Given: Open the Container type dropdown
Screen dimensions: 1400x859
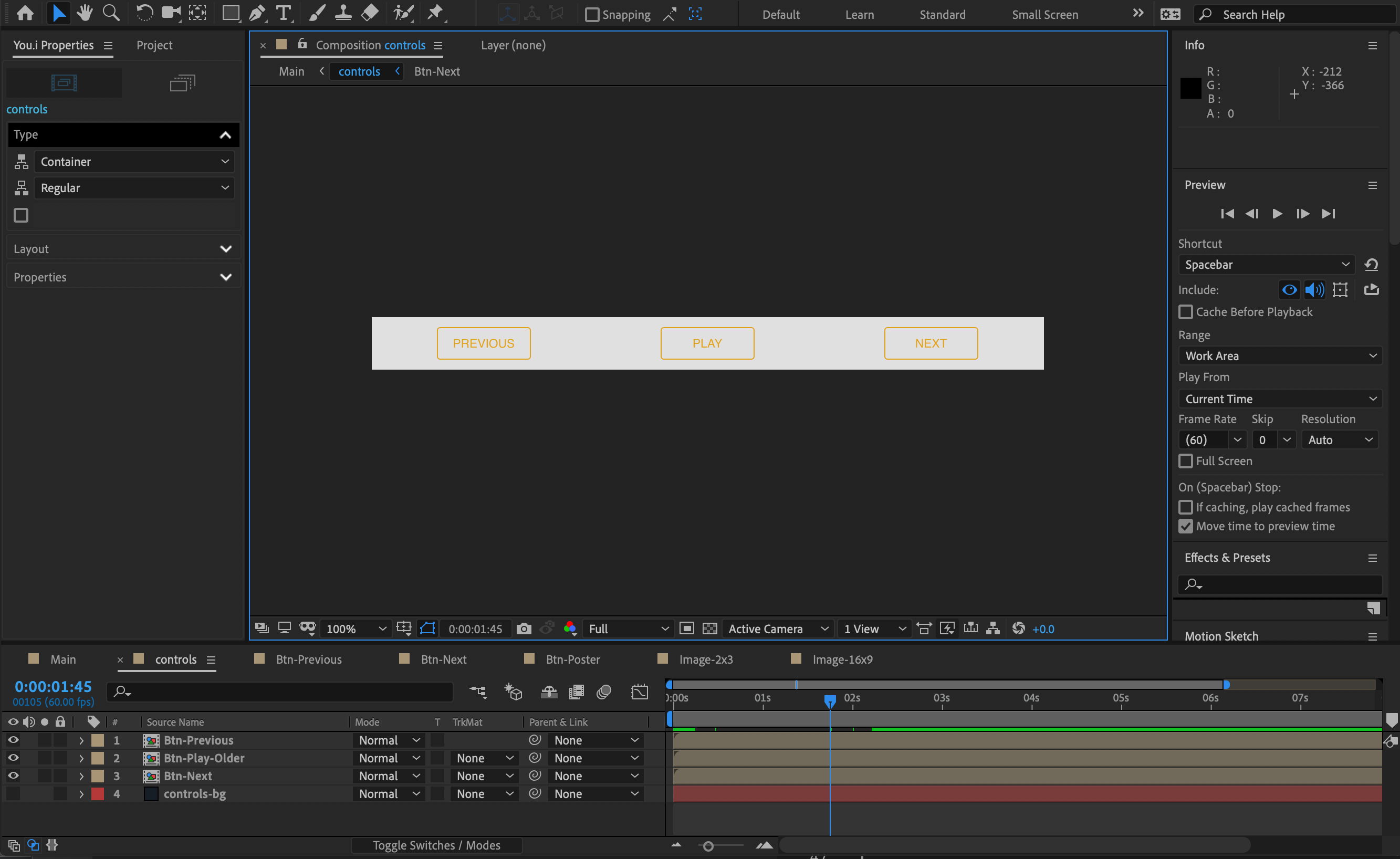Looking at the screenshot, I should tap(134, 161).
